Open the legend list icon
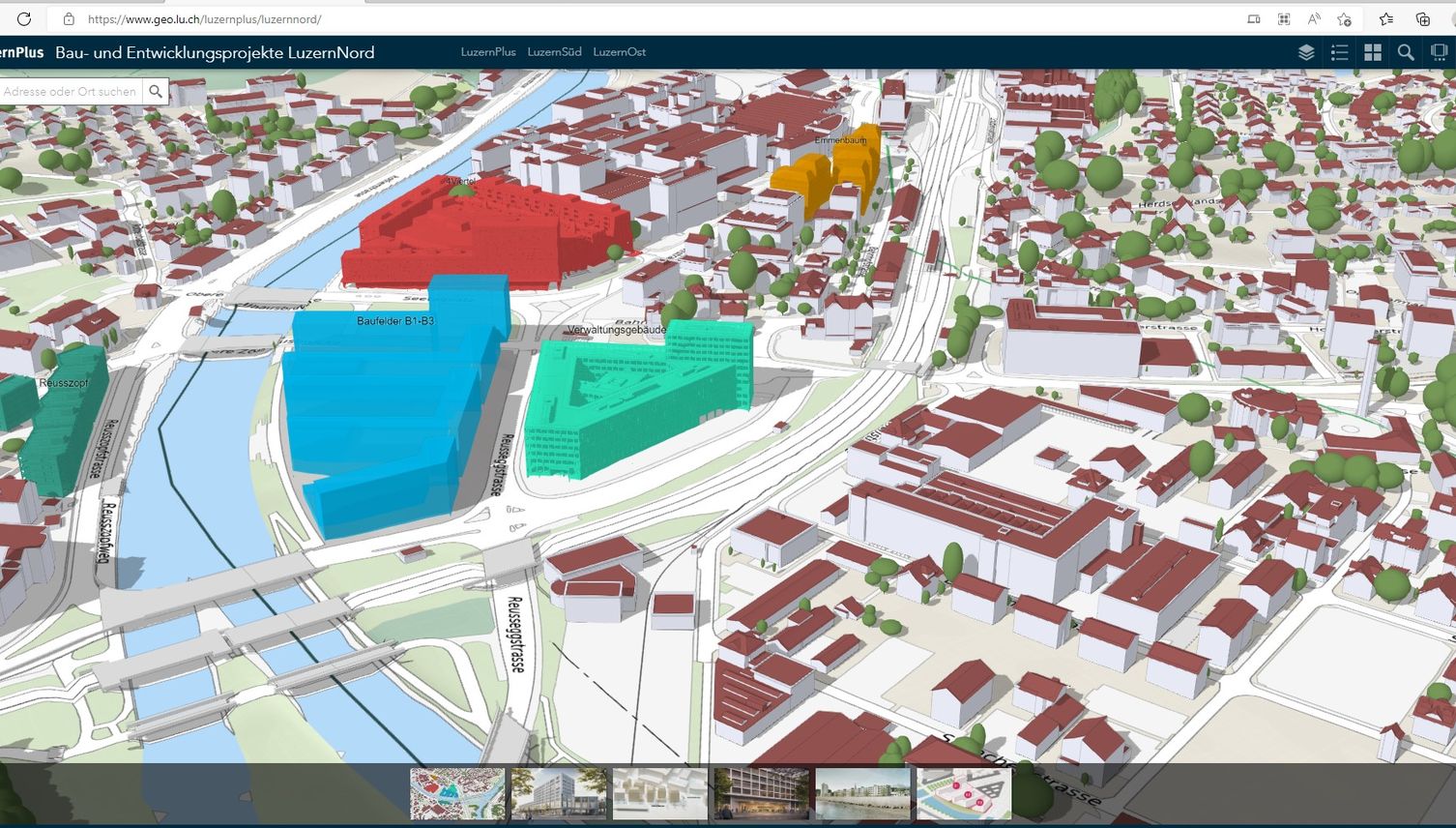The height and width of the screenshot is (828, 1456). click(x=1339, y=52)
